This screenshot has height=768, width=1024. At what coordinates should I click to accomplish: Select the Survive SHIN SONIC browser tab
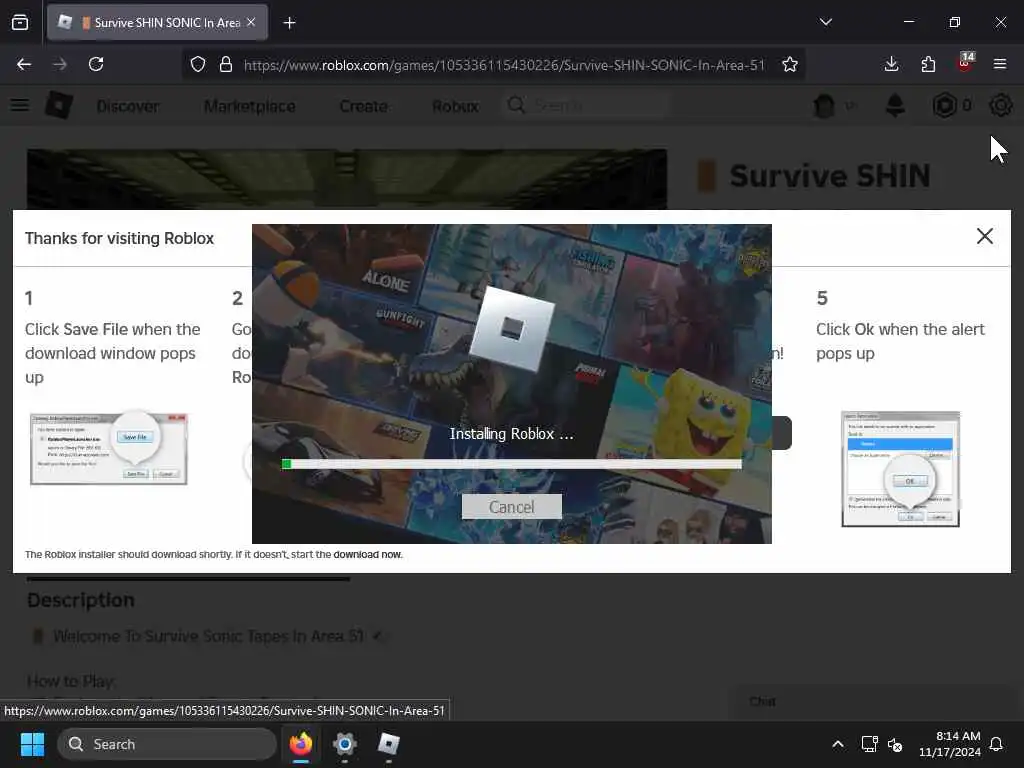(157, 22)
